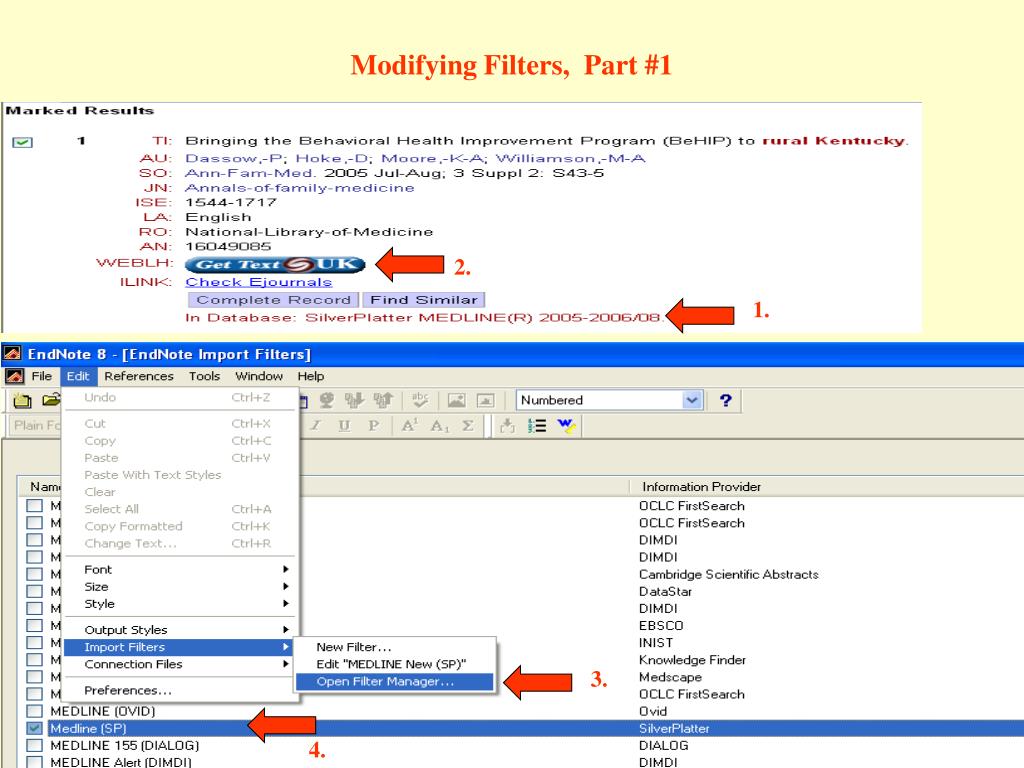The width and height of the screenshot is (1024, 768).
Task: Uncheck the Medline (SP) filter checkbox
Action: coord(35,728)
